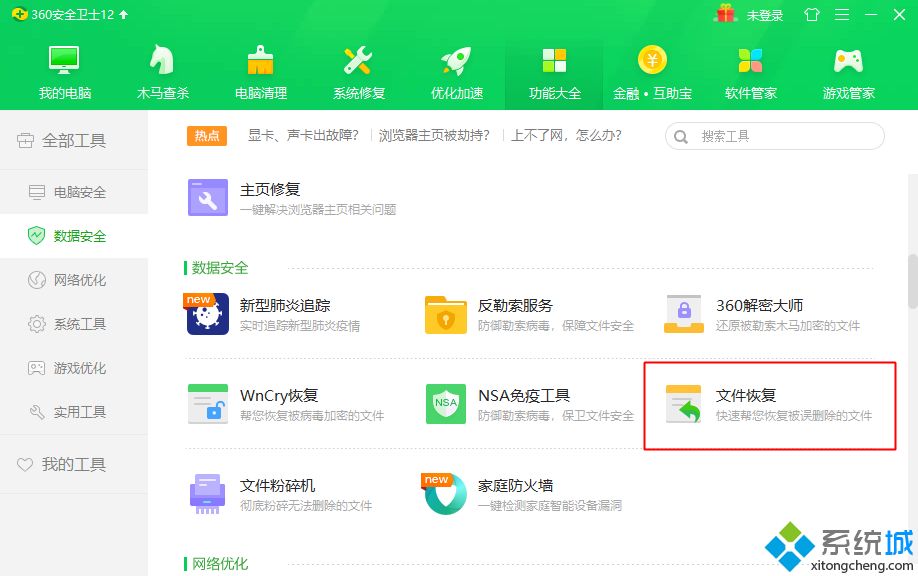The height and width of the screenshot is (576, 918).
Task: Launch 家庭防火墙 icon
Action: (446, 494)
